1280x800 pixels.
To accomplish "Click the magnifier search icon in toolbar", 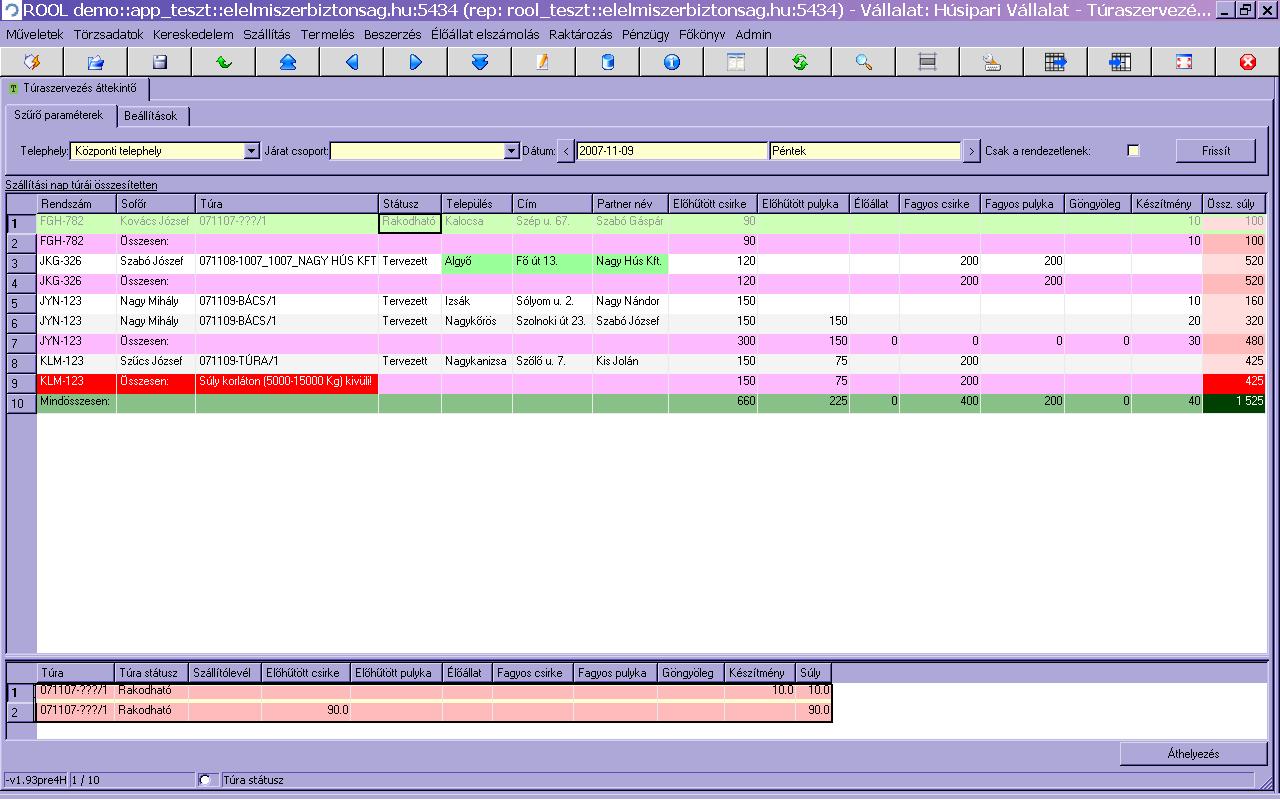I will (863, 62).
